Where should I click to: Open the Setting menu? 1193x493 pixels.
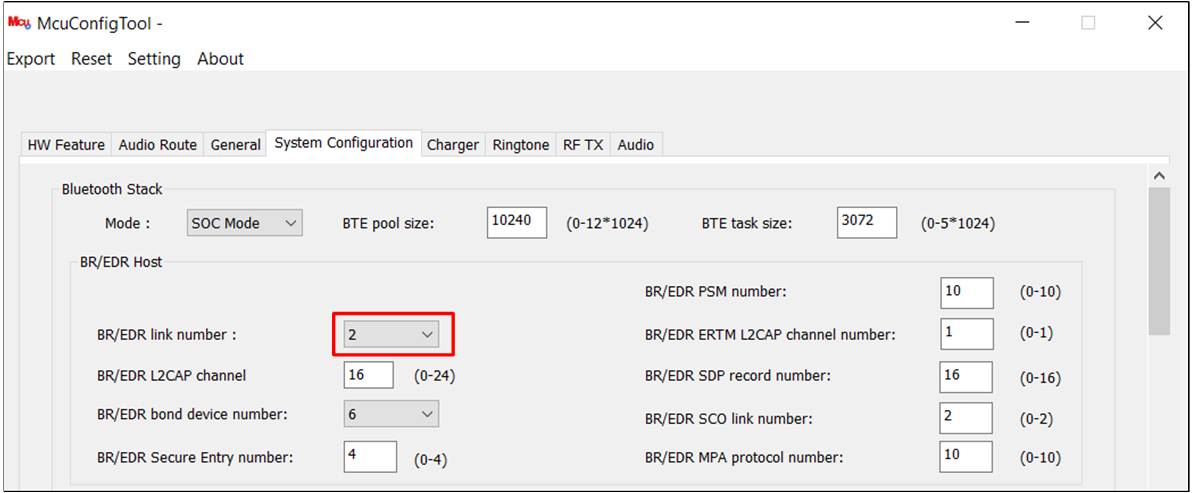pos(154,59)
